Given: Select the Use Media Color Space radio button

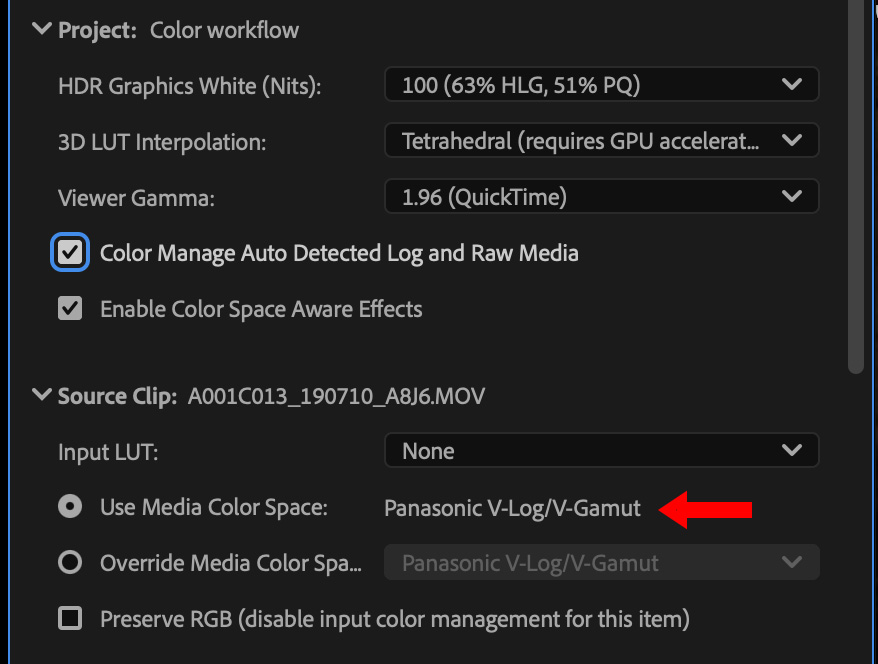Looking at the screenshot, I should pos(70,507).
